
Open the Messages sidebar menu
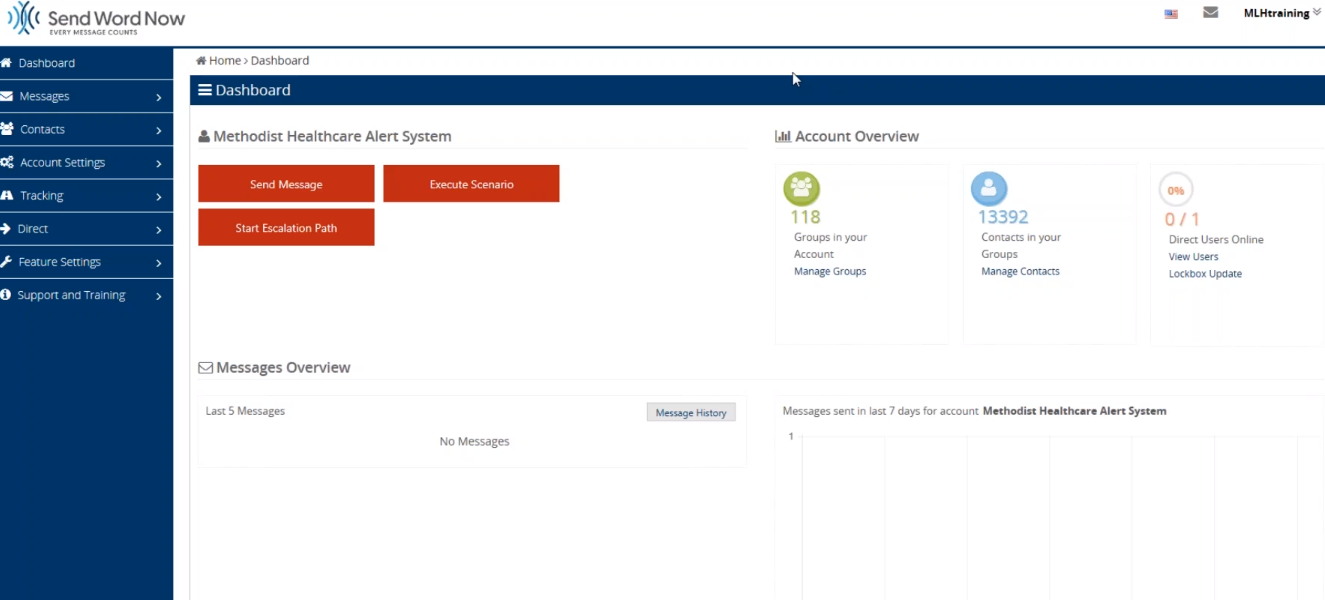pos(86,96)
